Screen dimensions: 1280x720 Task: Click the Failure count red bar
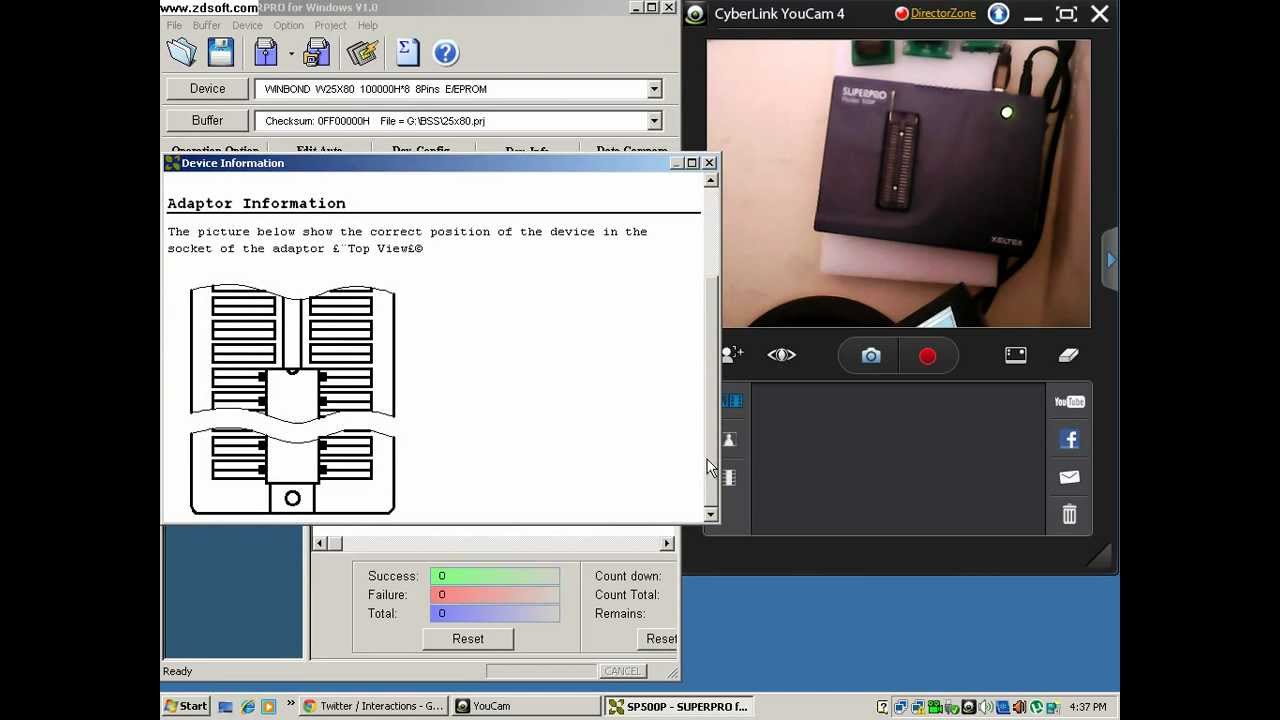495,595
